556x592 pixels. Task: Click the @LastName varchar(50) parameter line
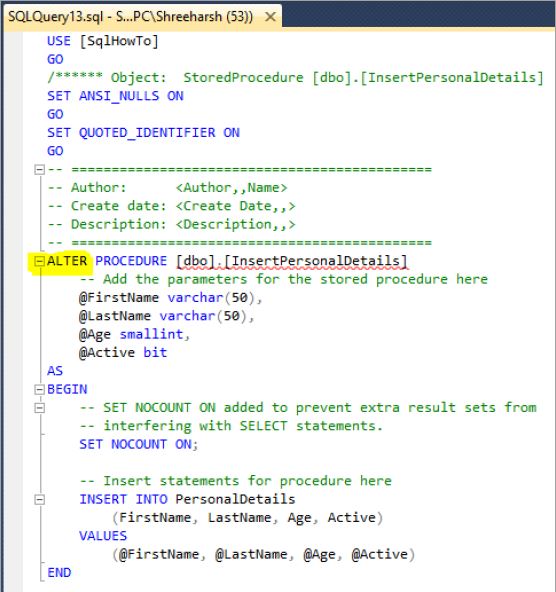166,316
